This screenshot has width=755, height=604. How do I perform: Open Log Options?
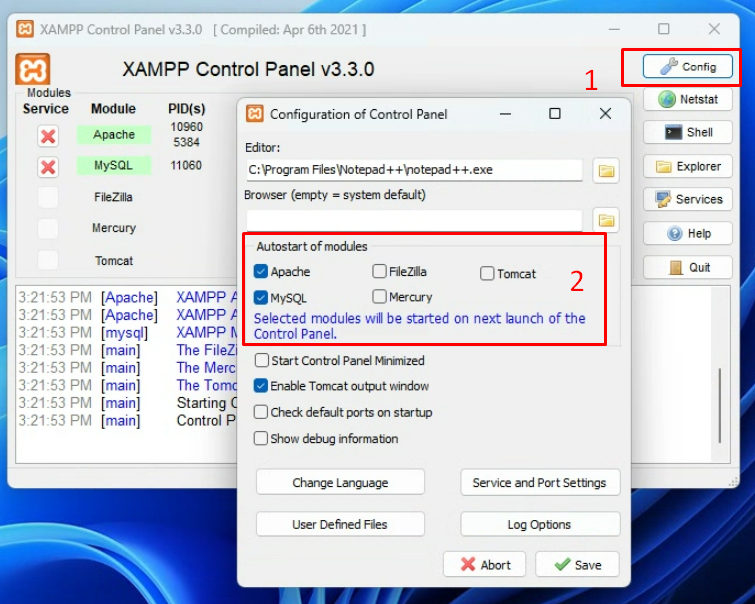[x=540, y=524]
